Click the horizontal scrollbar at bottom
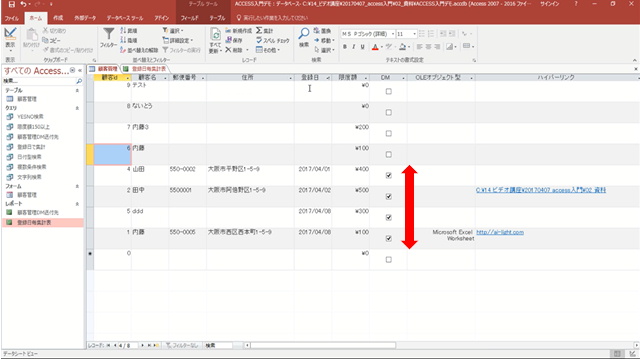The width and height of the screenshot is (640, 360). pyautogui.click(x=323, y=345)
